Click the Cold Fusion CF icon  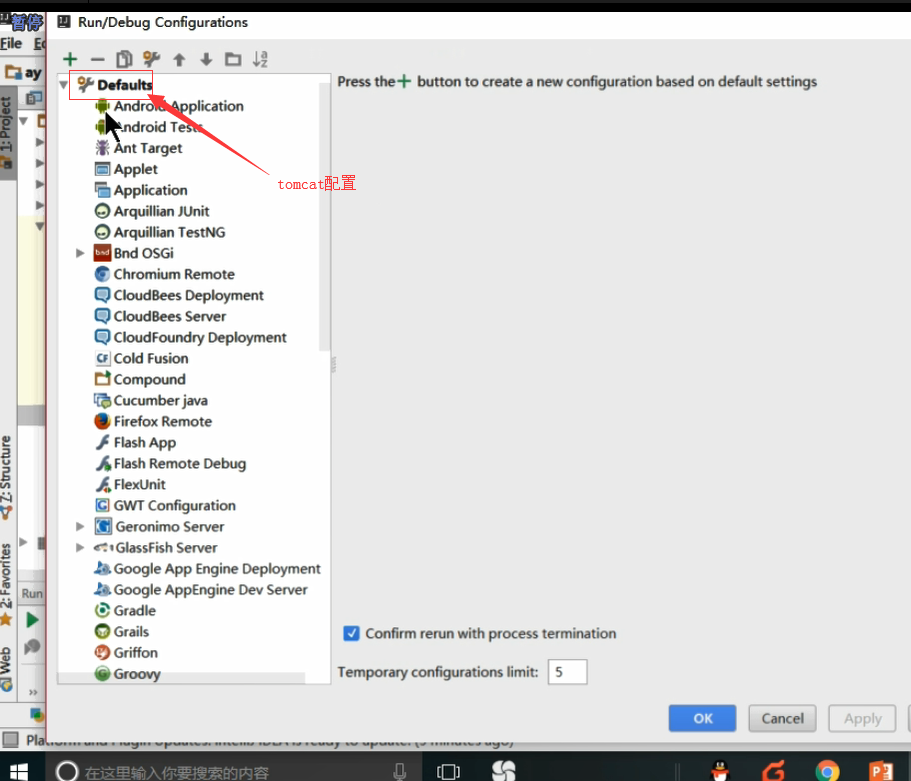(x=102, y=358)
